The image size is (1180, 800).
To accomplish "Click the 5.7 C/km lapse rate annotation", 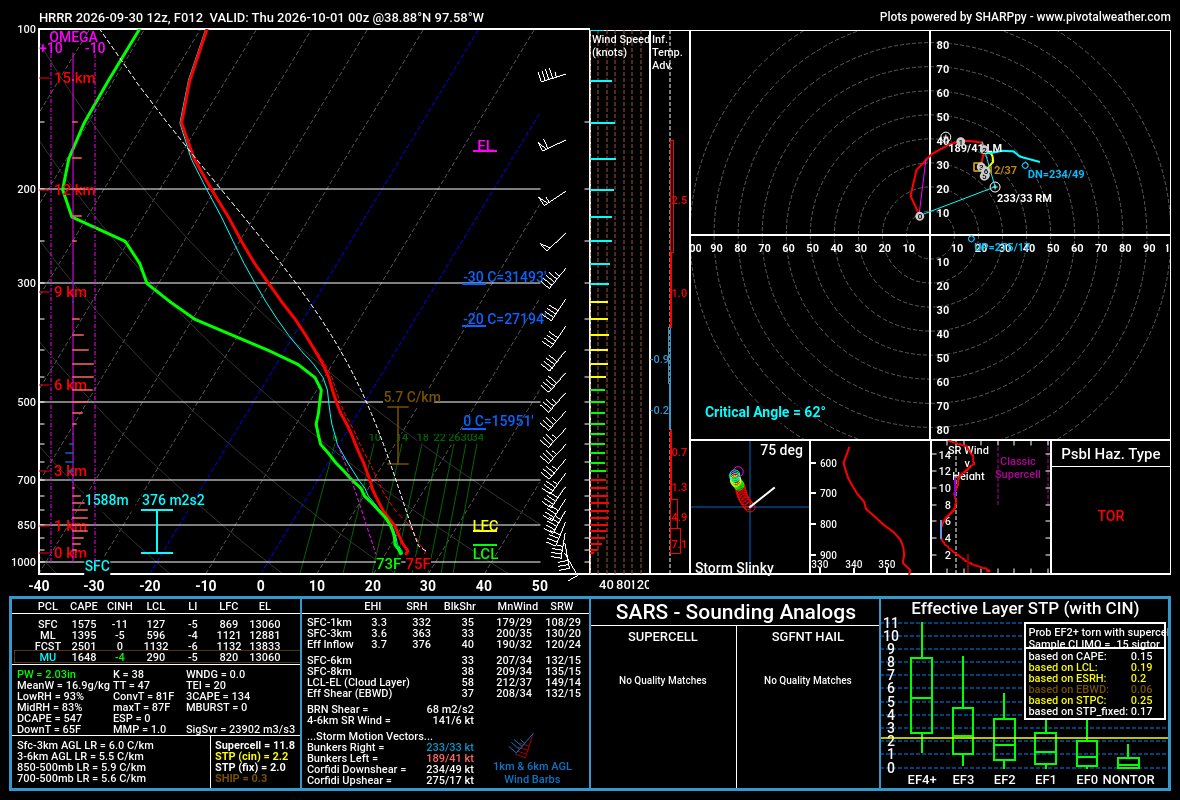I will pyautogui.click(x=412, y=397).
